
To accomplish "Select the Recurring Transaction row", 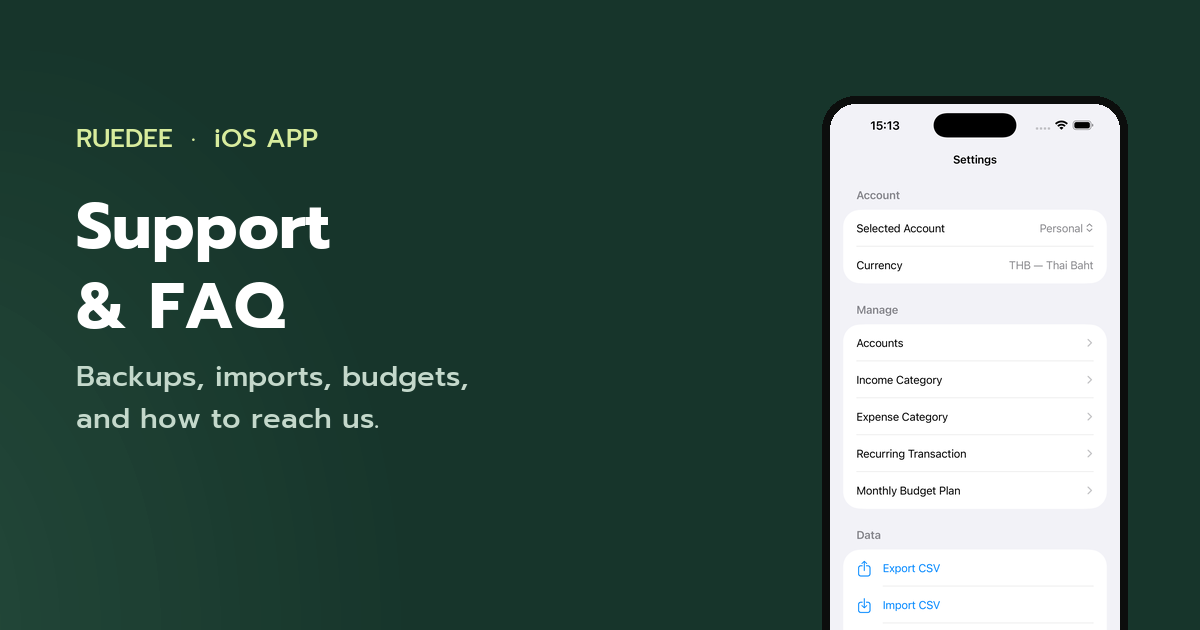I will 975,454.
